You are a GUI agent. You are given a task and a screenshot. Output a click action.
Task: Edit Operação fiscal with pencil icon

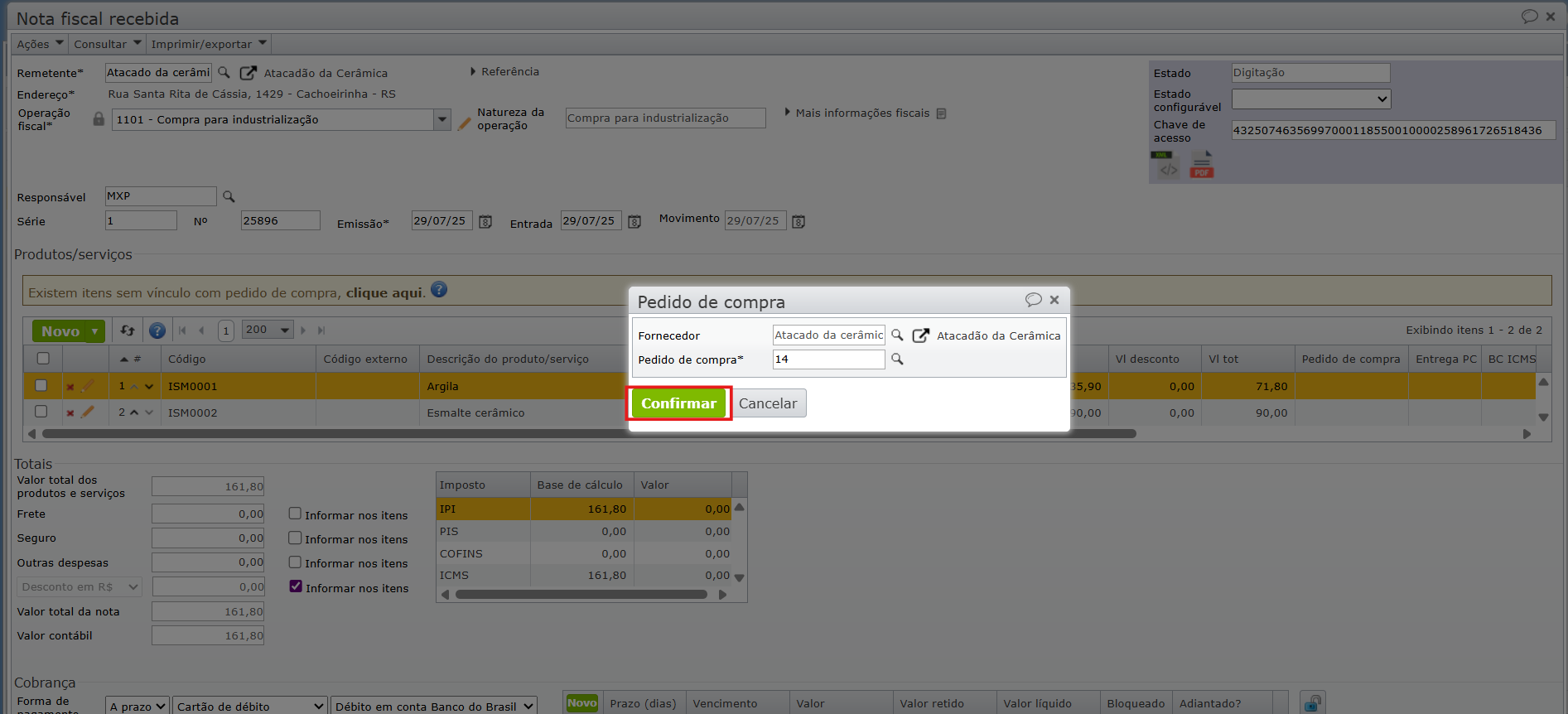(x=464, y=123)
